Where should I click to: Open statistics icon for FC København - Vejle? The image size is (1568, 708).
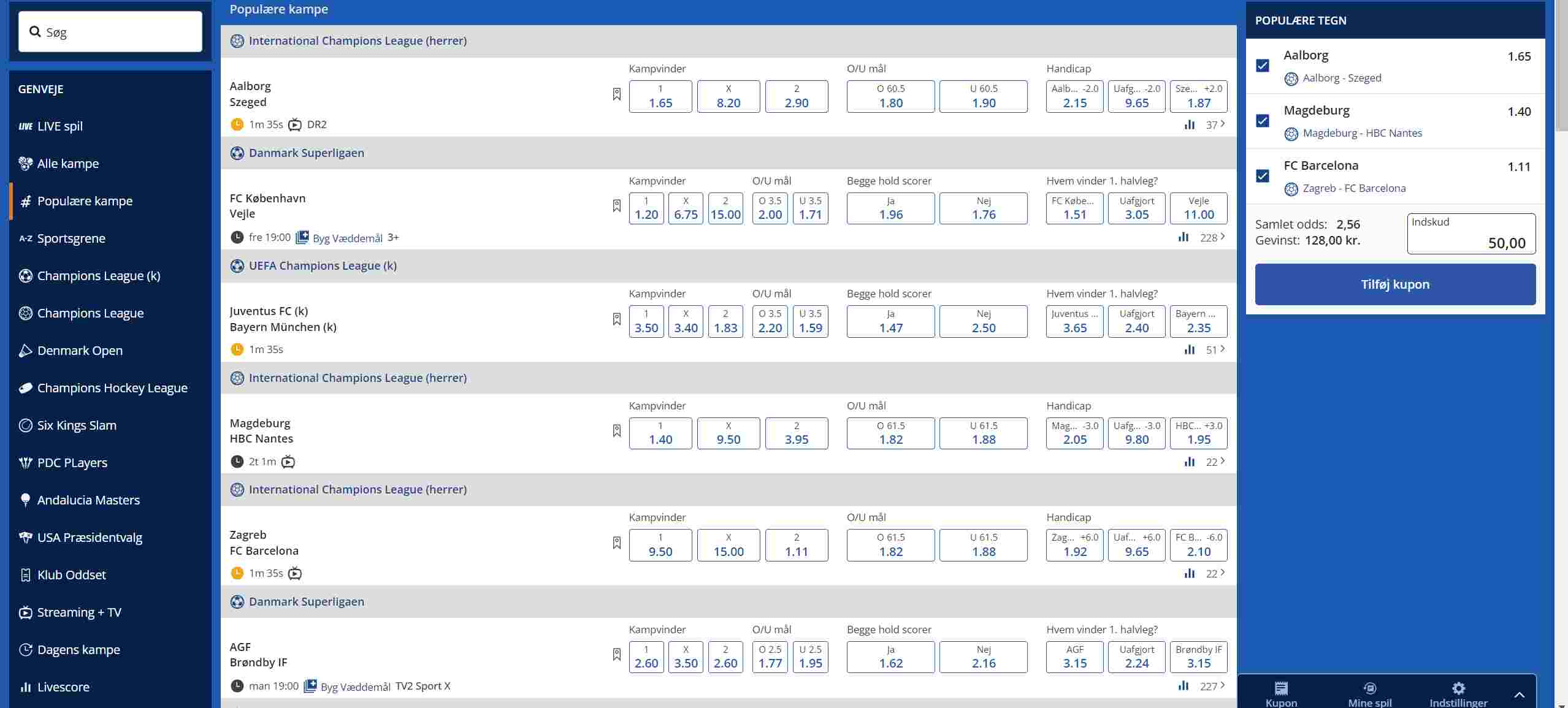(x=1184, y=237)
